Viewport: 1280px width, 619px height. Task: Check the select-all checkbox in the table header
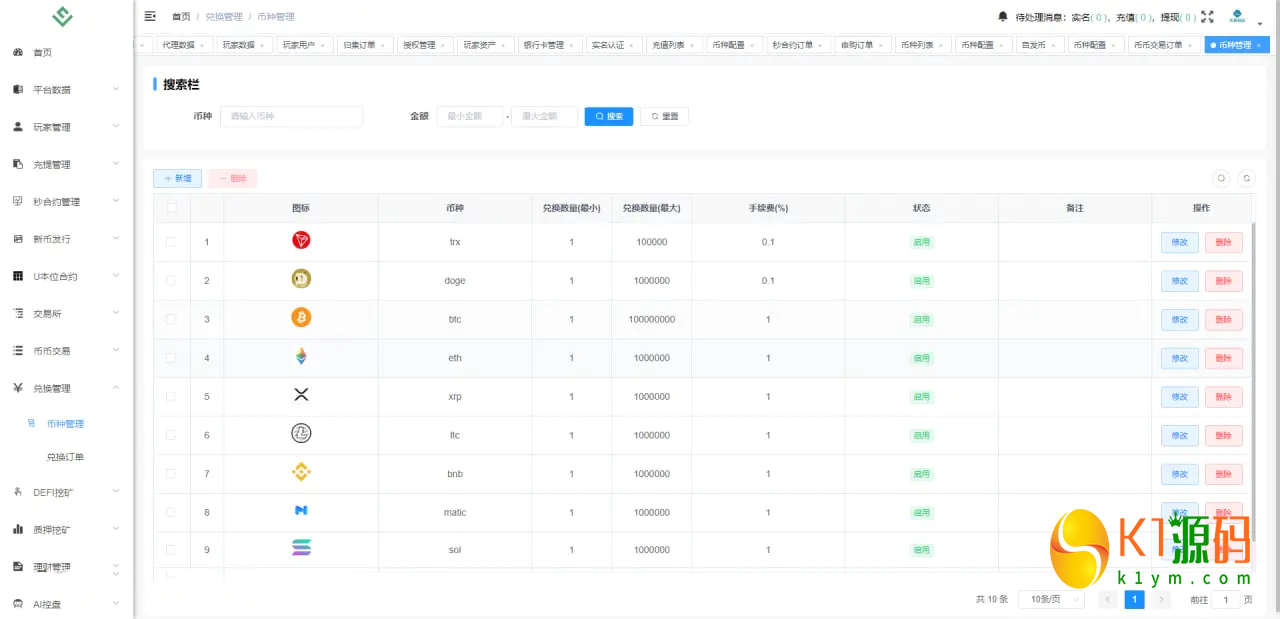(x=172, y=208)
